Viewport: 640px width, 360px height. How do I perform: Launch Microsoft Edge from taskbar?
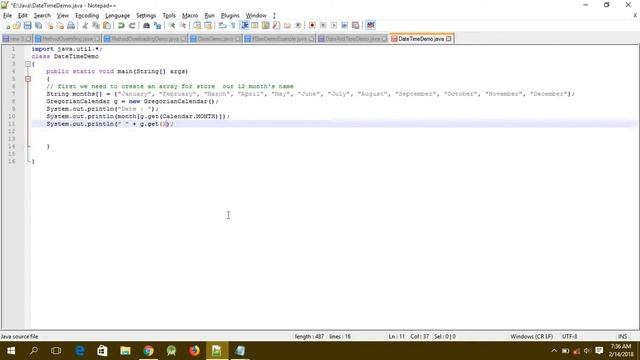click(80, 351)
